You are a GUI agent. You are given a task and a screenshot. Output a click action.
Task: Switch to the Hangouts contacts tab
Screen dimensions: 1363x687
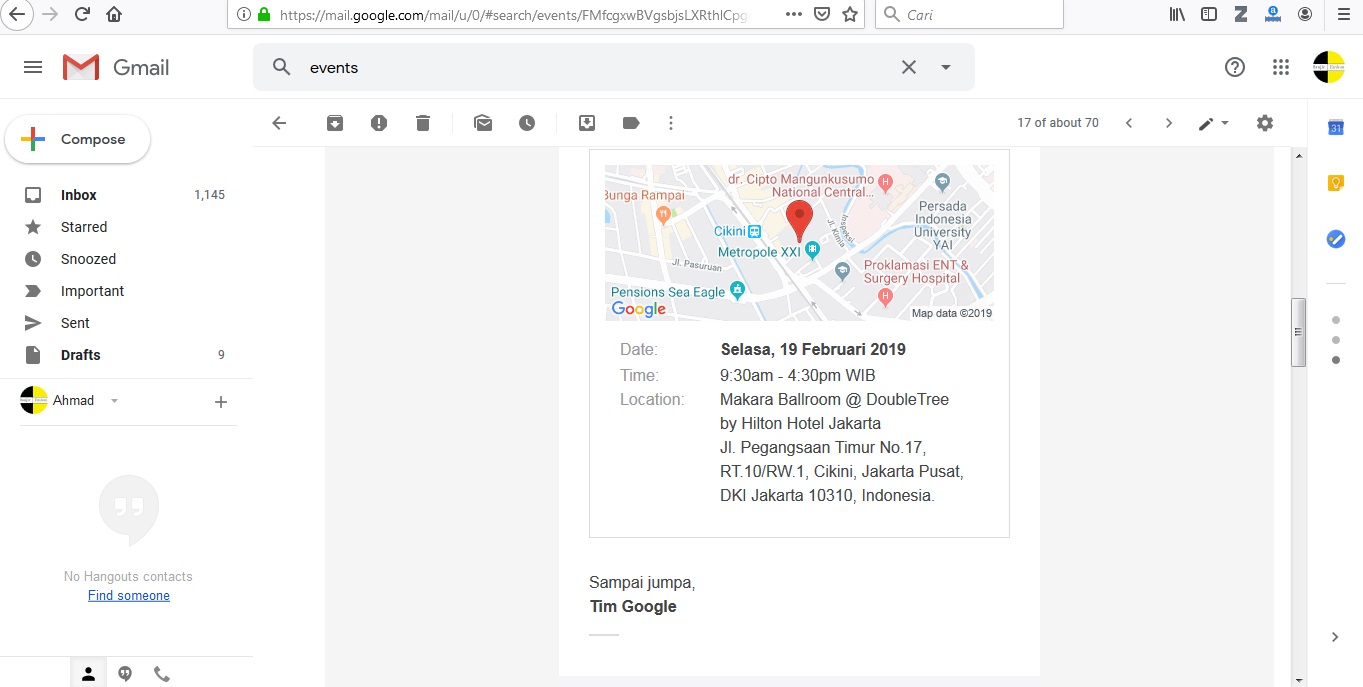(88, 672)
